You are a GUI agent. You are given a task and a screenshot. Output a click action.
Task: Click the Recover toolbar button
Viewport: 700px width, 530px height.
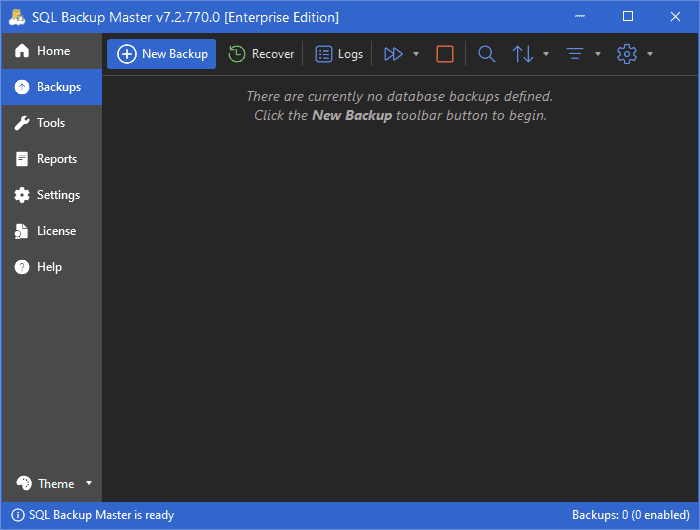click(x=261, y=54)
